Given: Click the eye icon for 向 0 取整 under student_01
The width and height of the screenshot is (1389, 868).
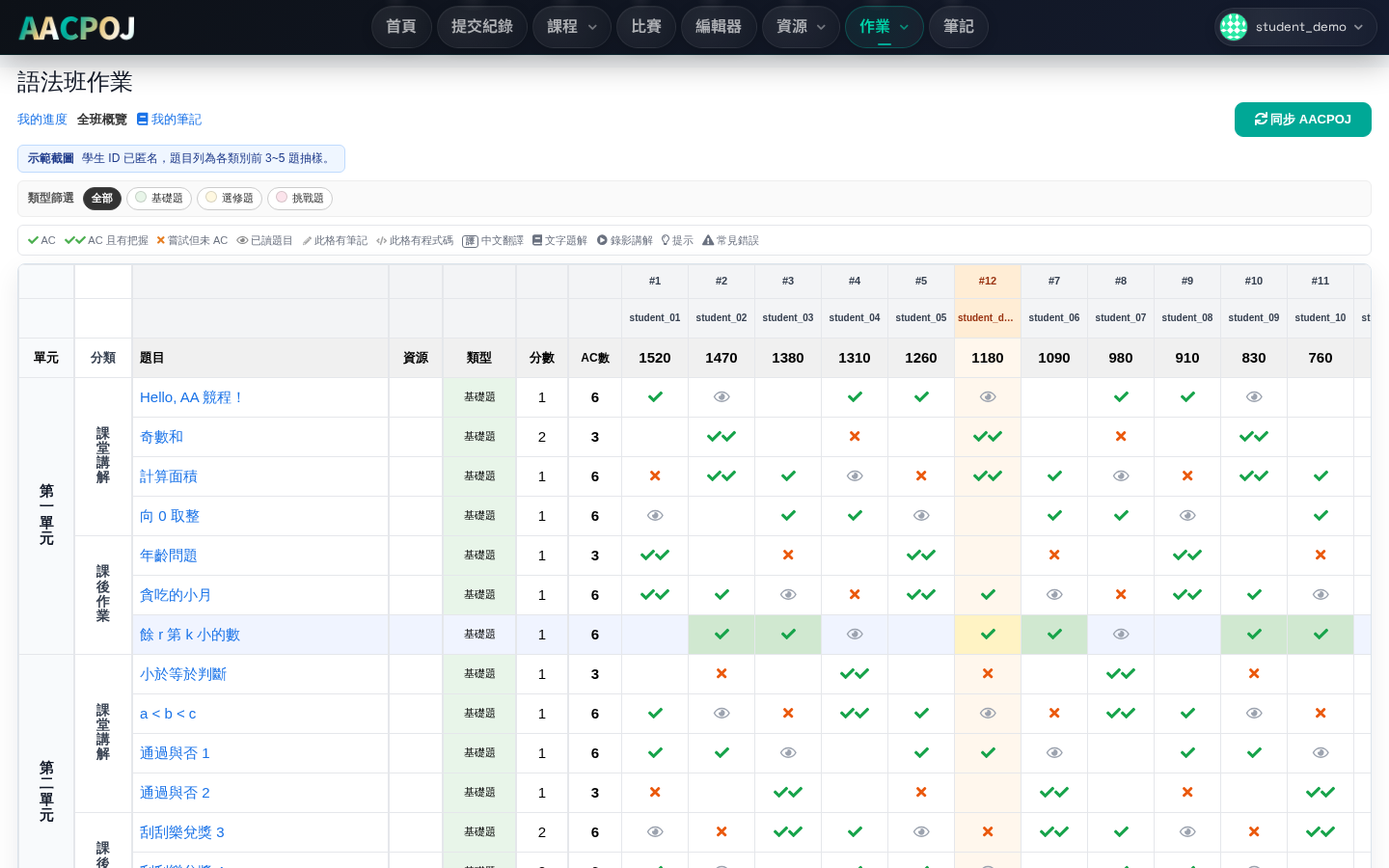Looking at the screenshot, I should tap(655, 515).
